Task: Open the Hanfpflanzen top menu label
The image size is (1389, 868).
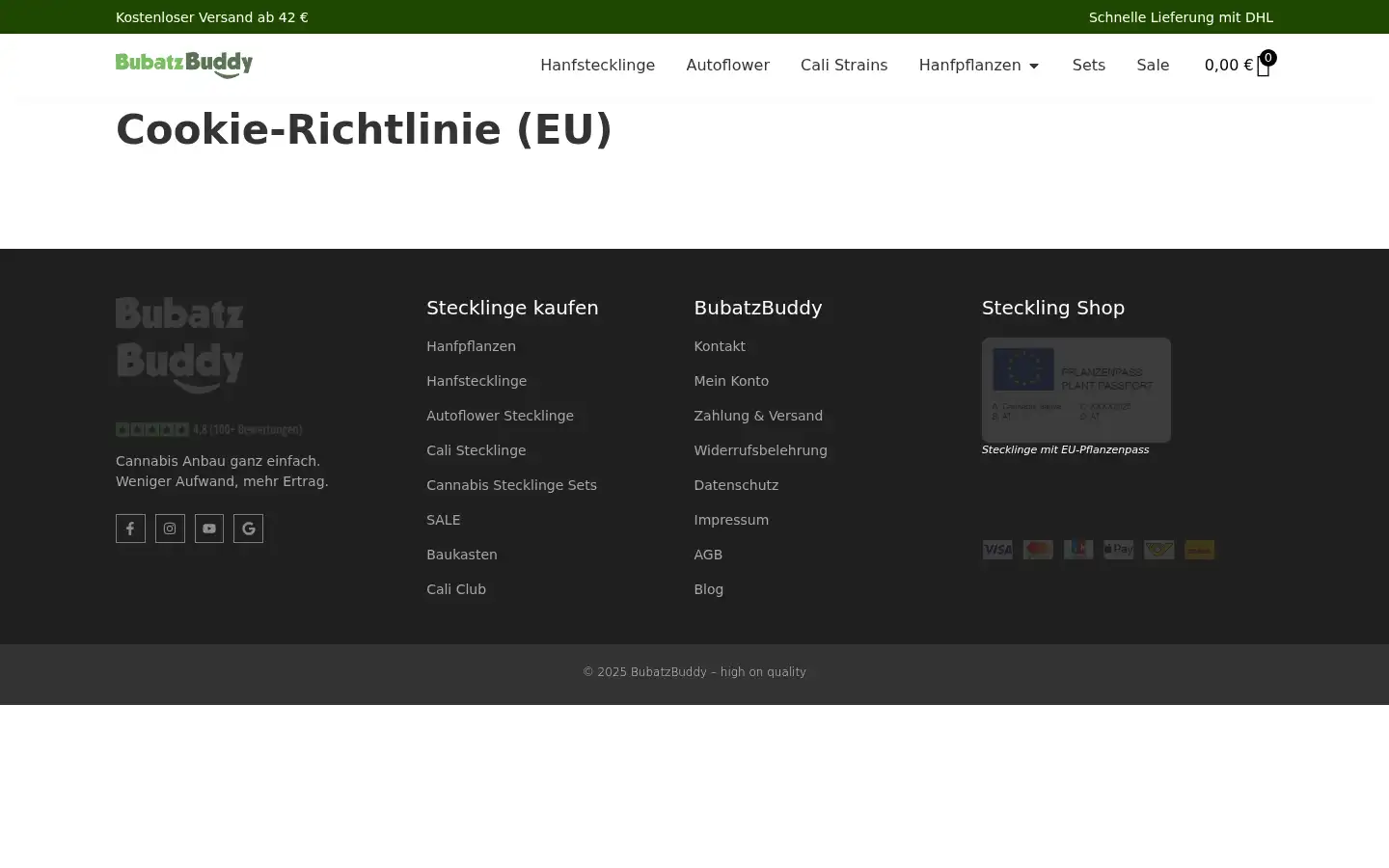Action: pos(969,65)
